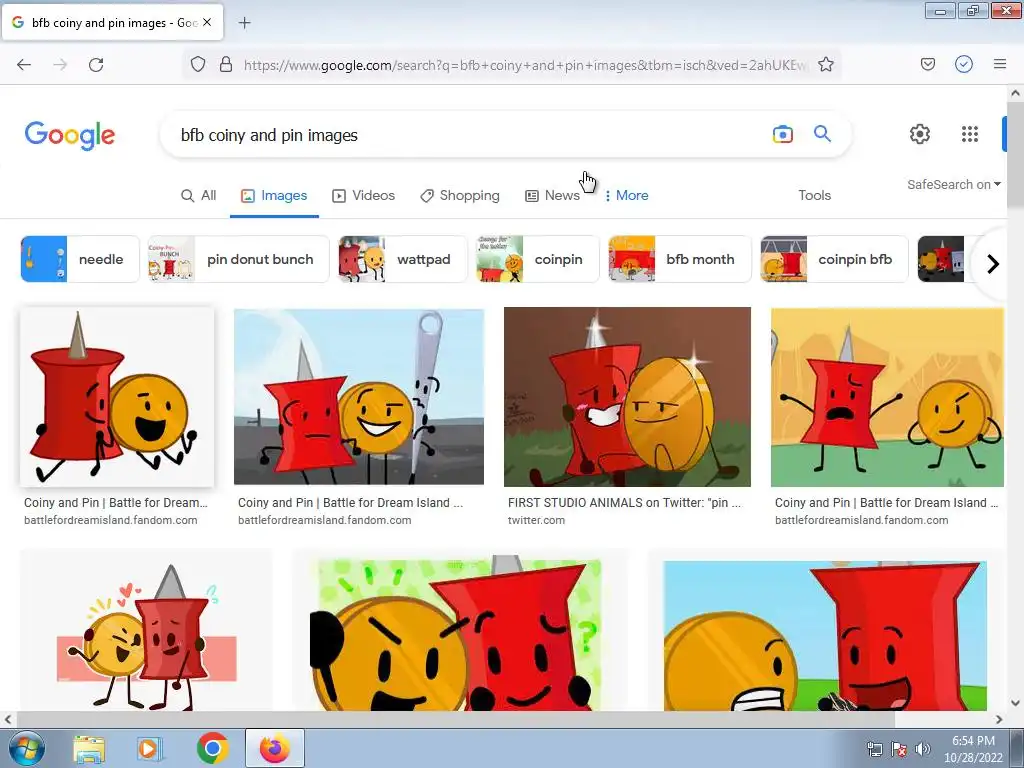
Task: Open the image with yellow desert background
Action: click(887, 397)
